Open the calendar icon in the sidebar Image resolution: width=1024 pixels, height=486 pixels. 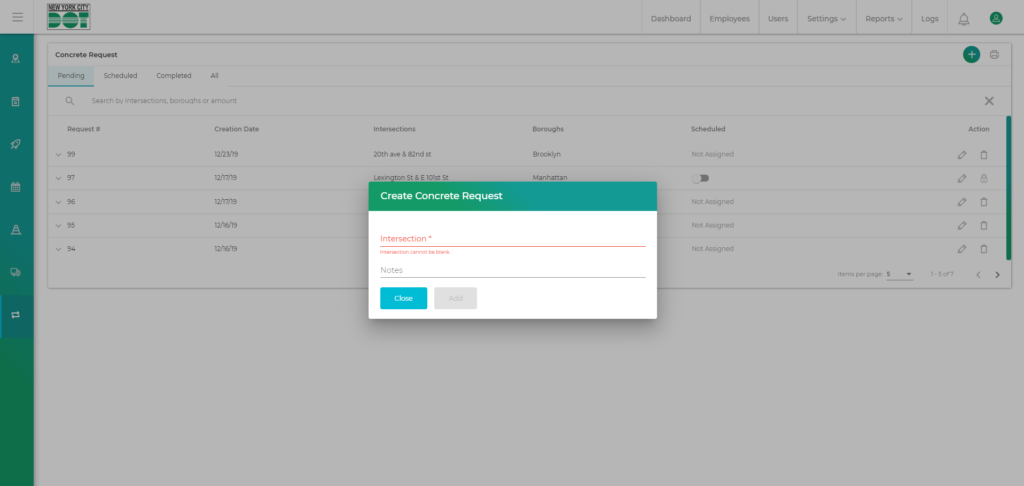coord(16,186)
